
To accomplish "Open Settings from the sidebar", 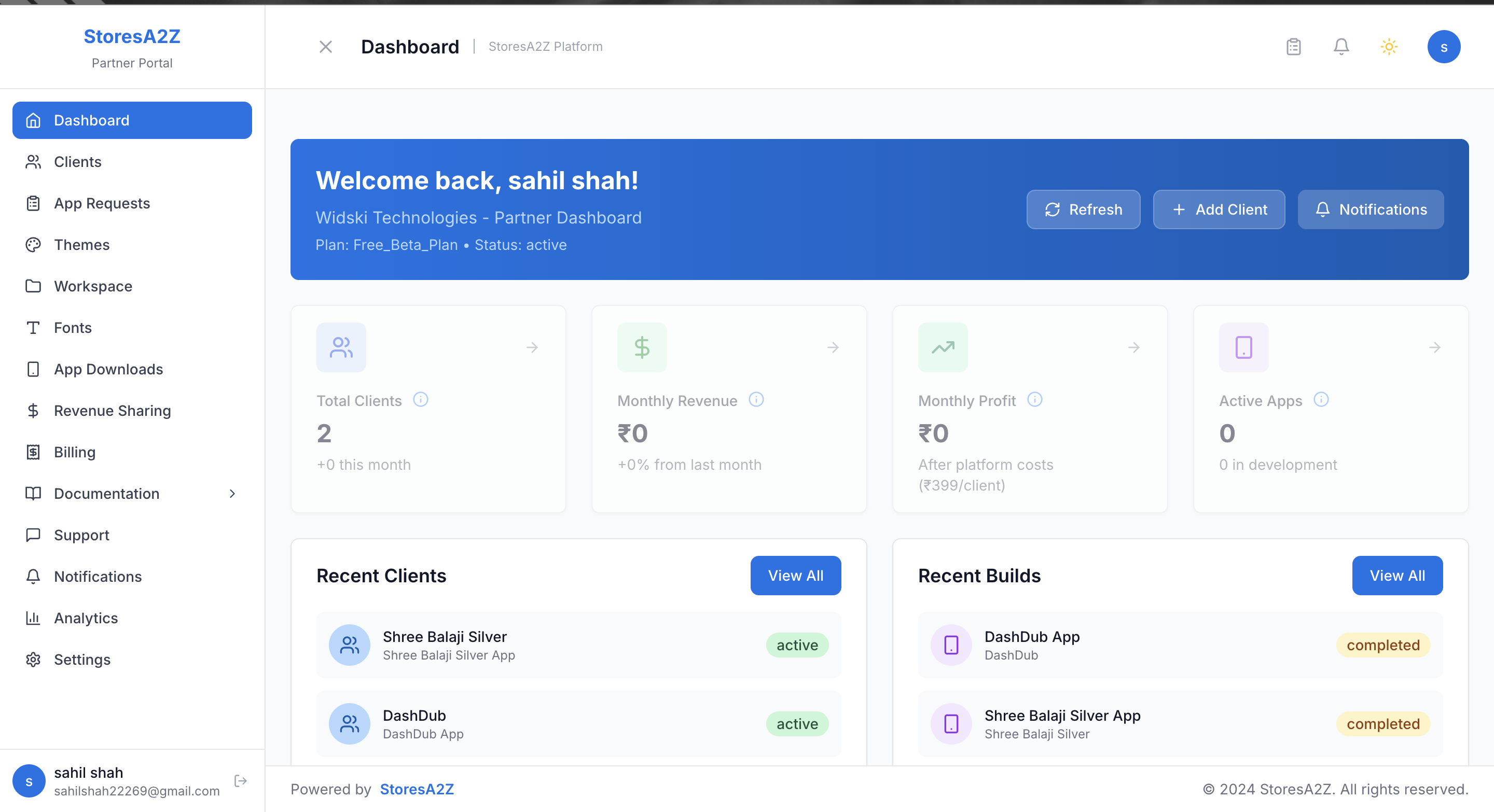I will click(x=82, y=659).
